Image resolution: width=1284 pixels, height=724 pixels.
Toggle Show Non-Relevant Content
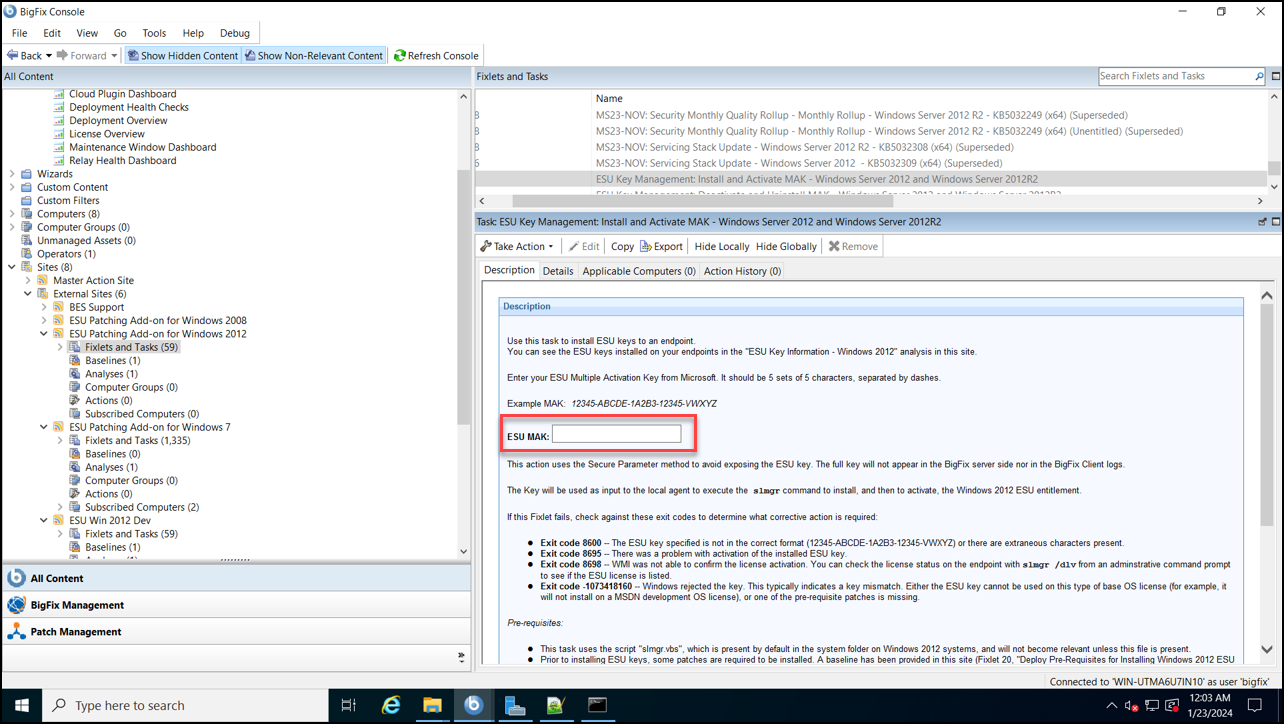(314, 55)
